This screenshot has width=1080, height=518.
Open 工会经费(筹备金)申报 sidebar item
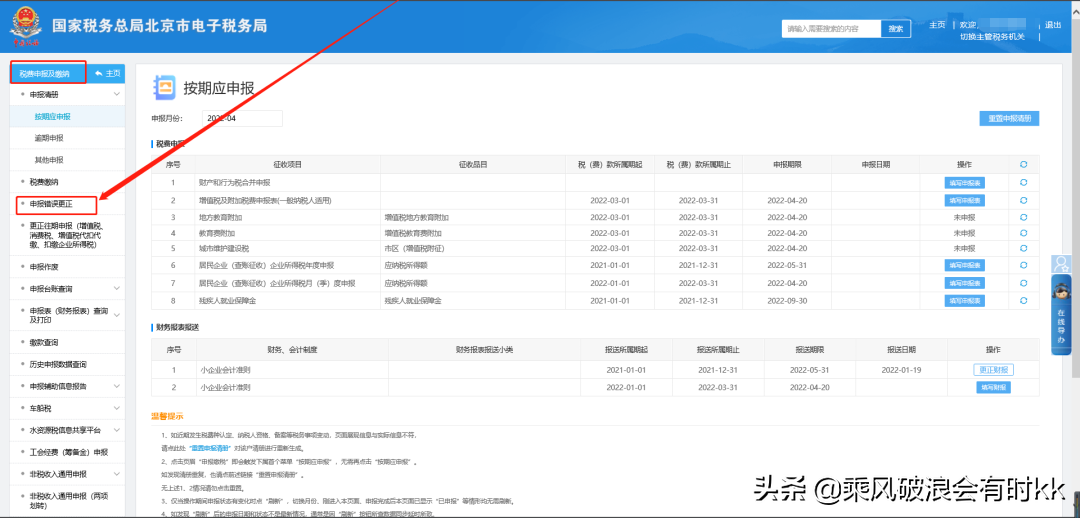pyautogui.click(x=69, y=453)
